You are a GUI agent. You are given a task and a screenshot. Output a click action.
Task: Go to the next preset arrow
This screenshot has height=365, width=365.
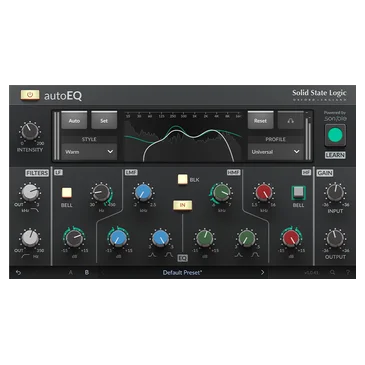pos(262,272)
